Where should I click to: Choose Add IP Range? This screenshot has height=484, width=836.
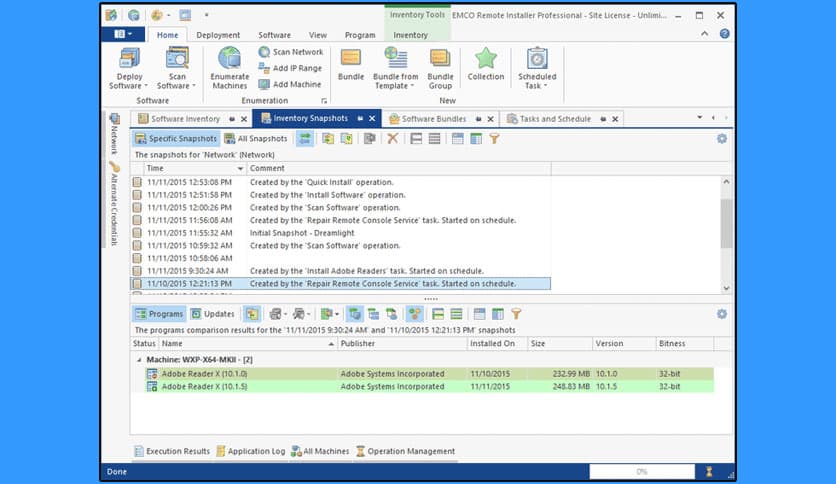click(291, 68)
